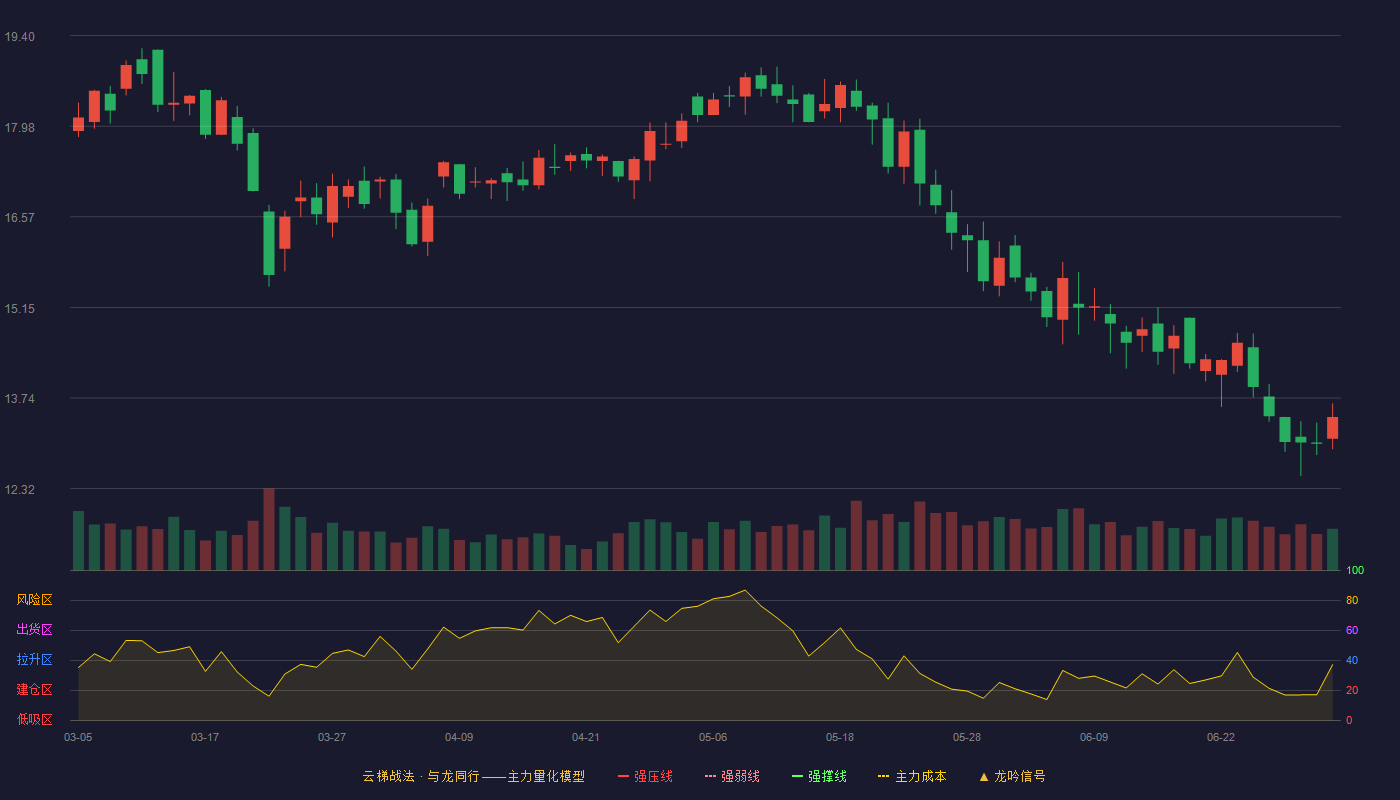Viewport: 1400px width, 800px height.
Task: Click the green 强撑线 line marker icon
Action: pos(797,776)
